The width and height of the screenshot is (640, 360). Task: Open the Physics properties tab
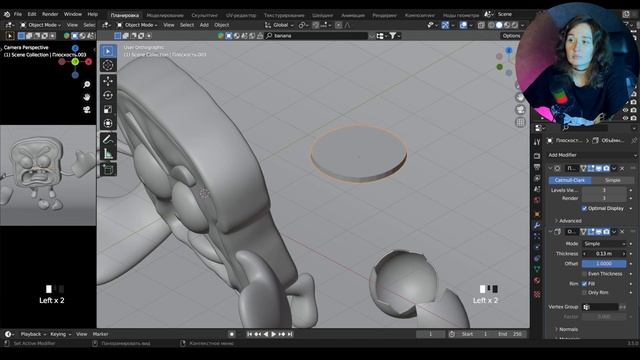coord(537,247)
